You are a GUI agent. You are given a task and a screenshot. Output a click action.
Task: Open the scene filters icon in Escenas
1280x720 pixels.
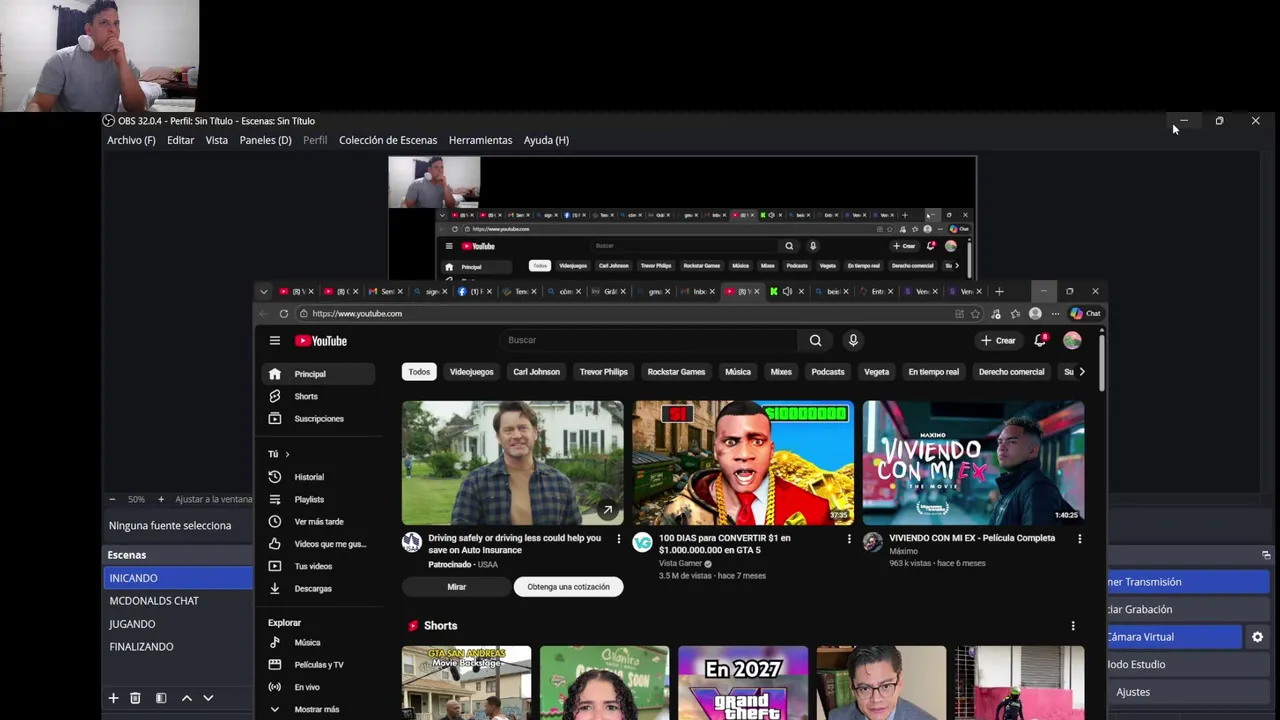160,698
